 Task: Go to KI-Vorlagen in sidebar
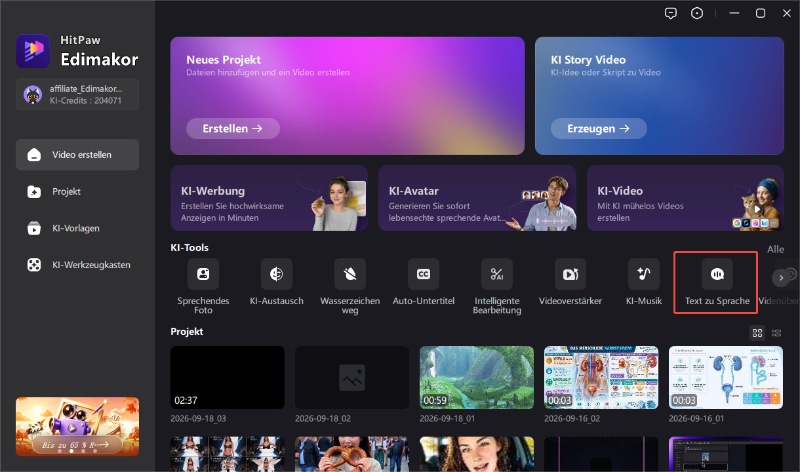point(78,228)
